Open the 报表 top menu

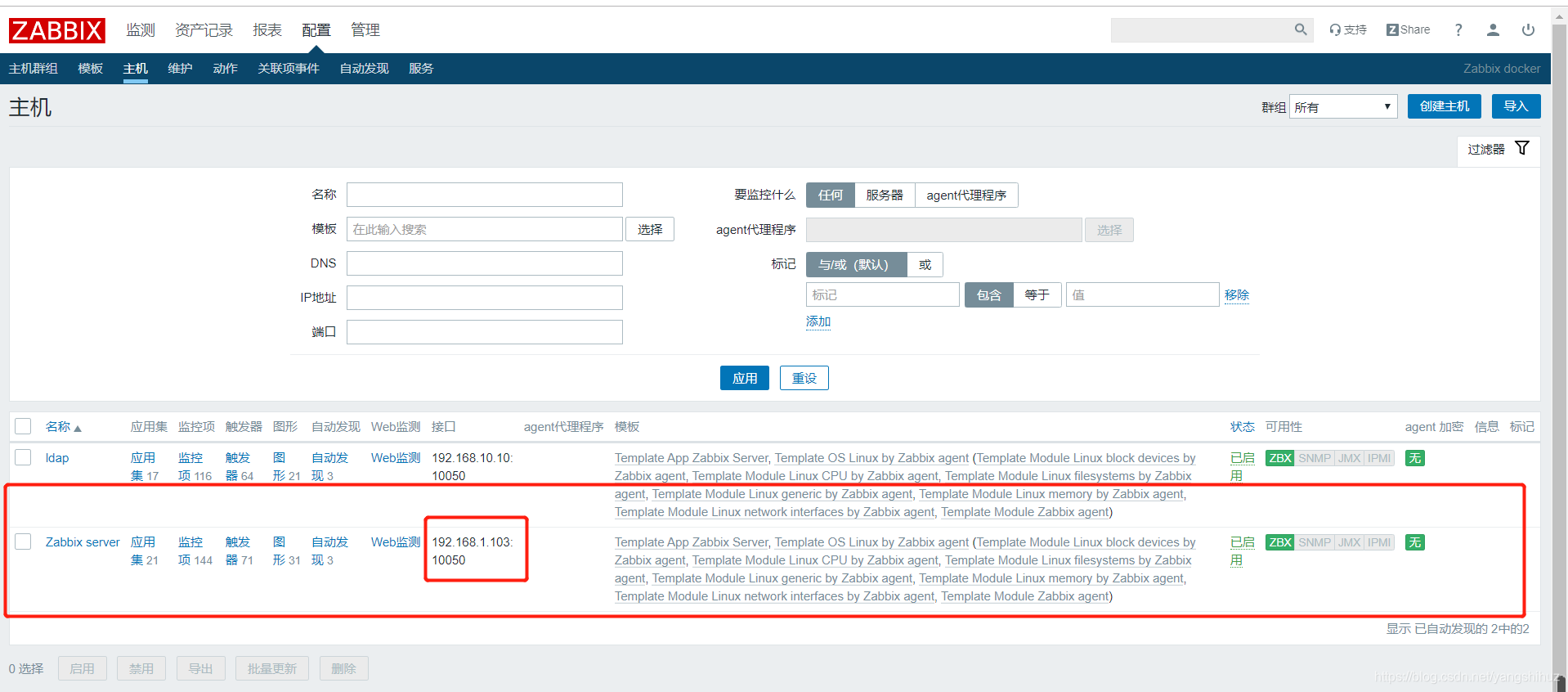267,30
